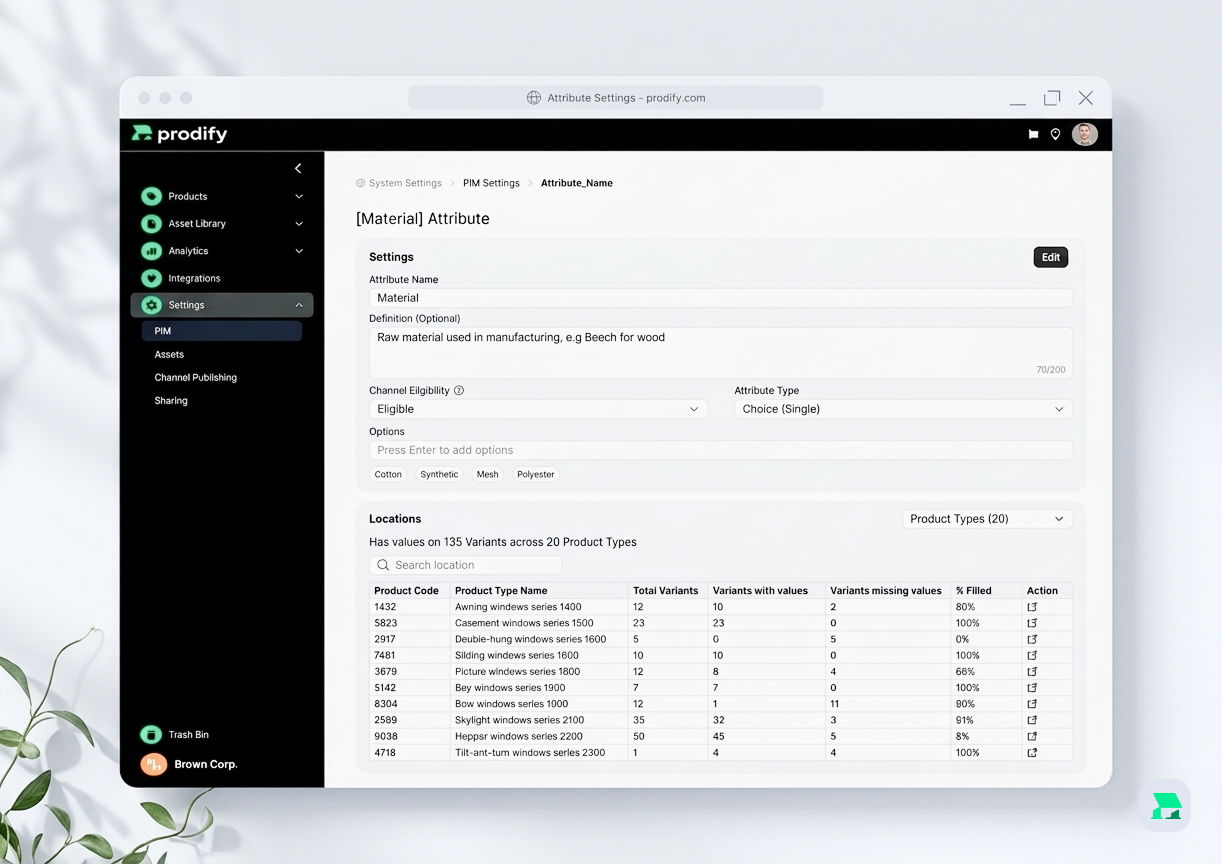Select Channel Publishing in sidebar

(195, 378)
